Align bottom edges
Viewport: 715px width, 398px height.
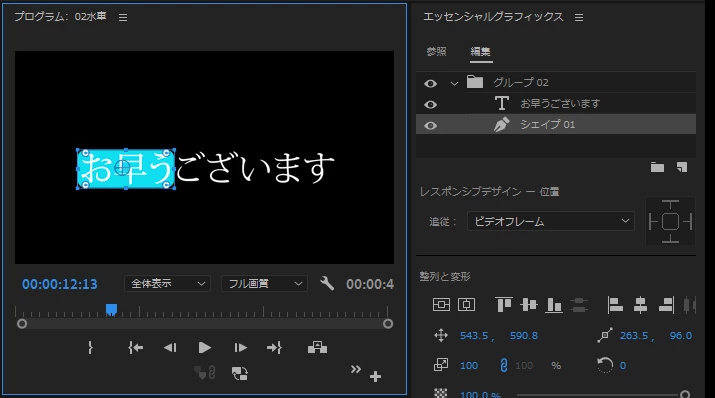pyautogui.click(x=554, y=305)
